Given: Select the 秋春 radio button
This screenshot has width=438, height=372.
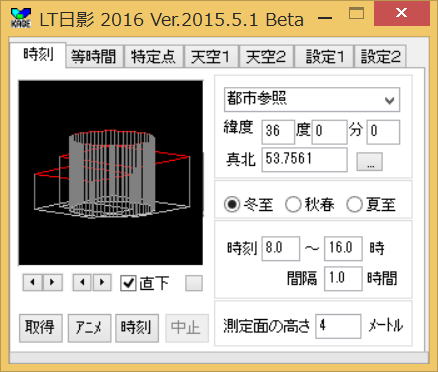Looking at the screenshot, I should (x=293, y=204).
